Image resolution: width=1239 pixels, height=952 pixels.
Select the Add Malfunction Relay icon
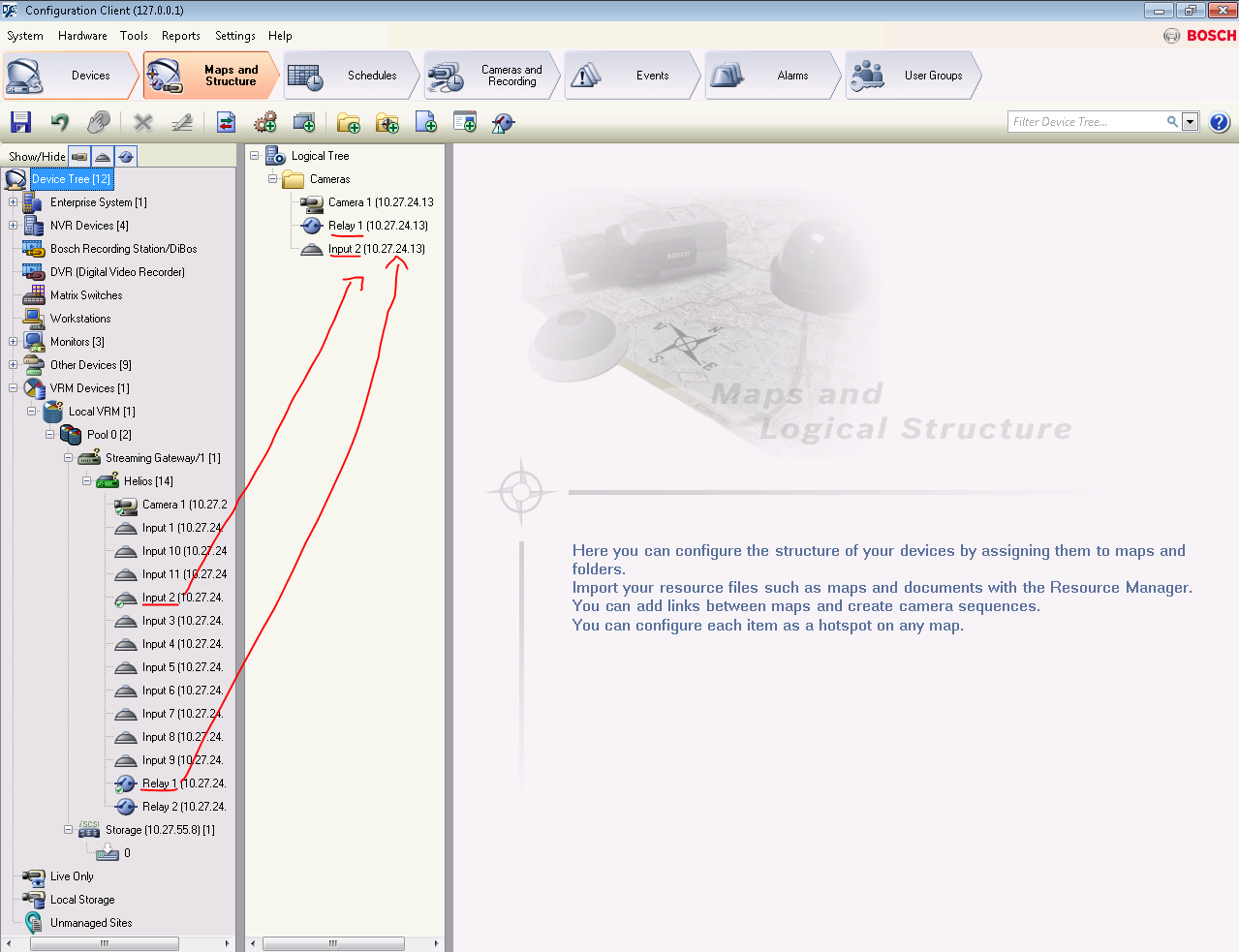(x=502, y=122)
